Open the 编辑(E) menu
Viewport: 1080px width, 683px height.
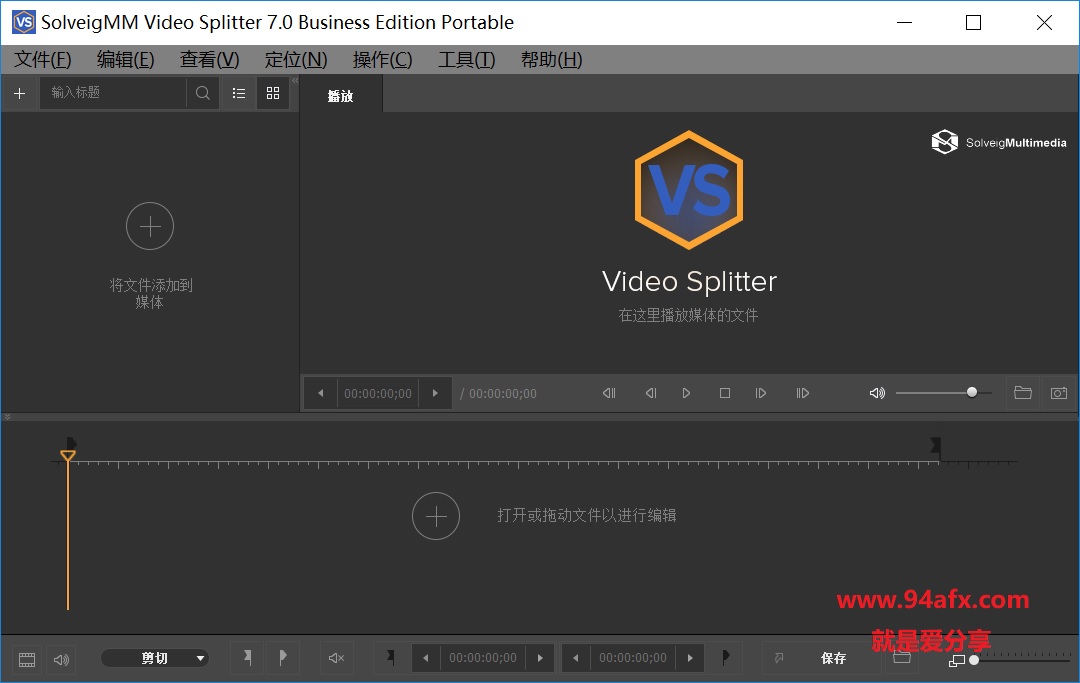tap(125, 60)
